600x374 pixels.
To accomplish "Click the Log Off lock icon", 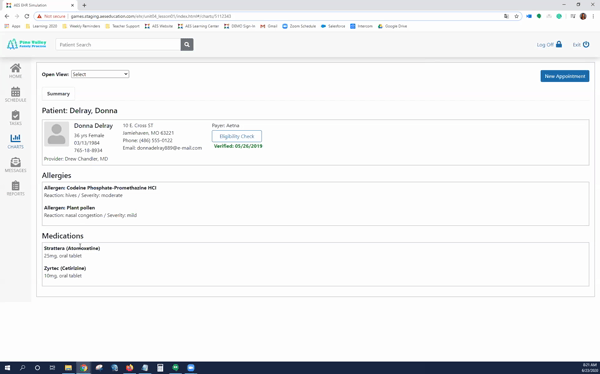I will [559, 44].
